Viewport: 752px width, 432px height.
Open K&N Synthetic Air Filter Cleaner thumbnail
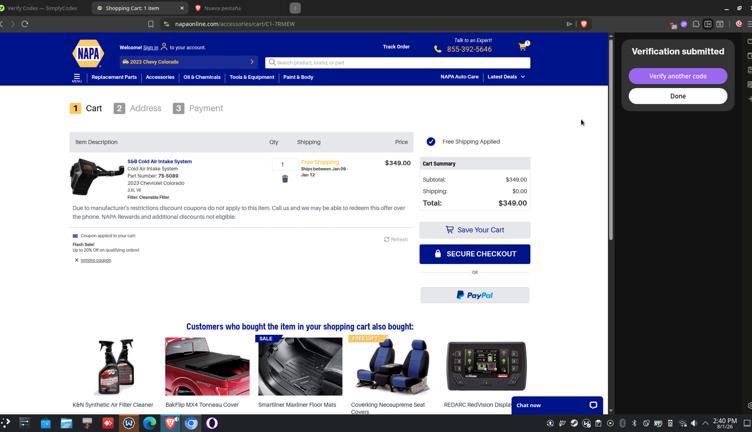coord(116,366)
